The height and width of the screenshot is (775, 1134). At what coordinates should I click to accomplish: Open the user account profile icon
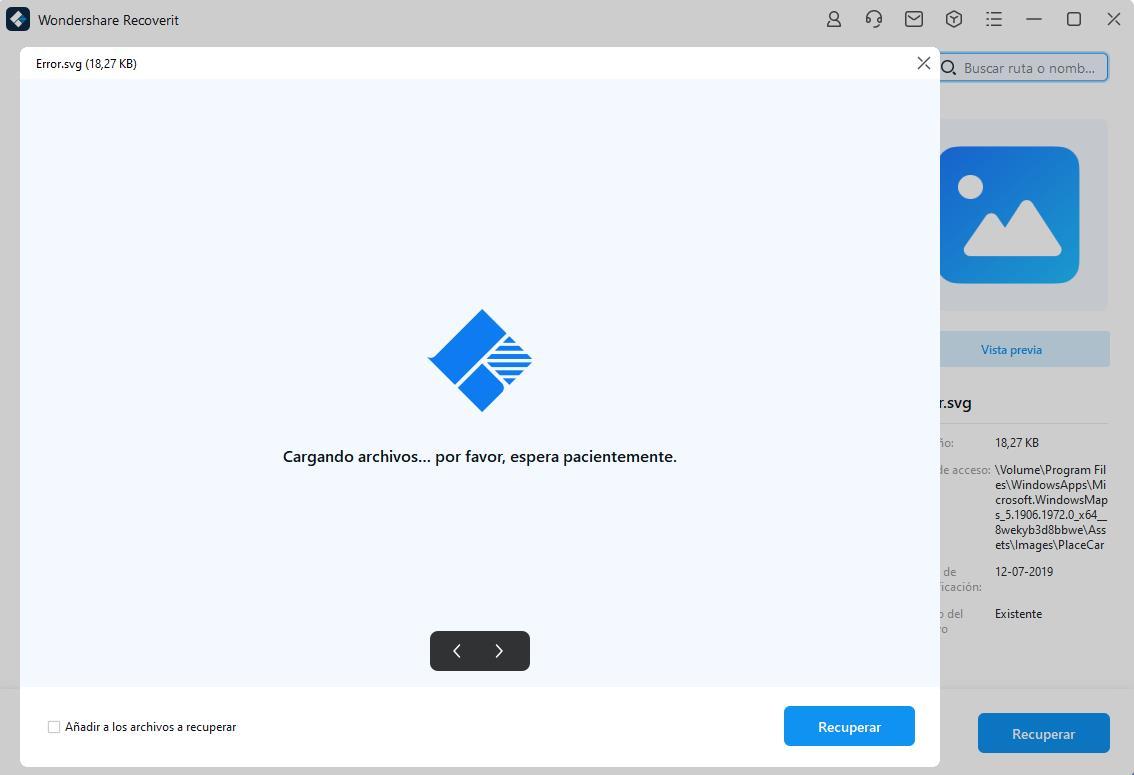[x=833, y=19]
